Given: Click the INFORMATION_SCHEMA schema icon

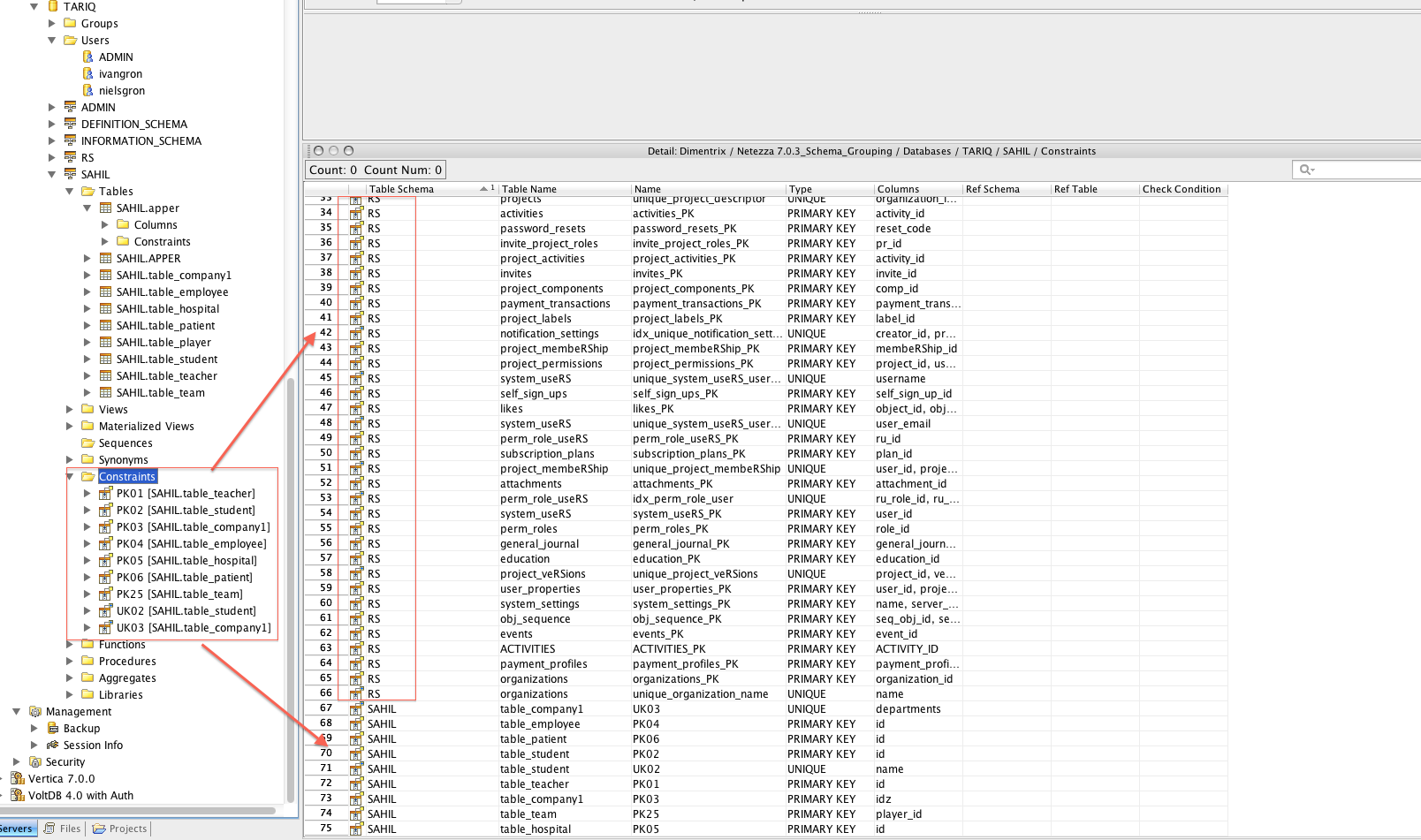Looking at the screenshot, I should coord(71,140).
